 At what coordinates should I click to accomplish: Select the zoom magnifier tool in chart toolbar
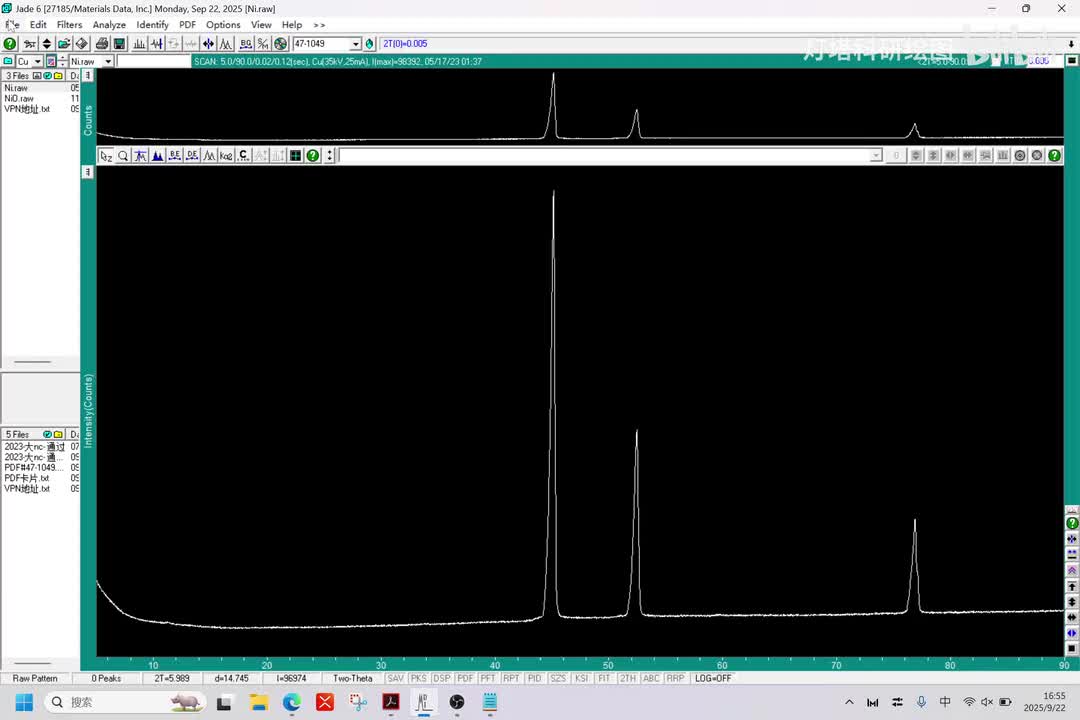(123, 156)
